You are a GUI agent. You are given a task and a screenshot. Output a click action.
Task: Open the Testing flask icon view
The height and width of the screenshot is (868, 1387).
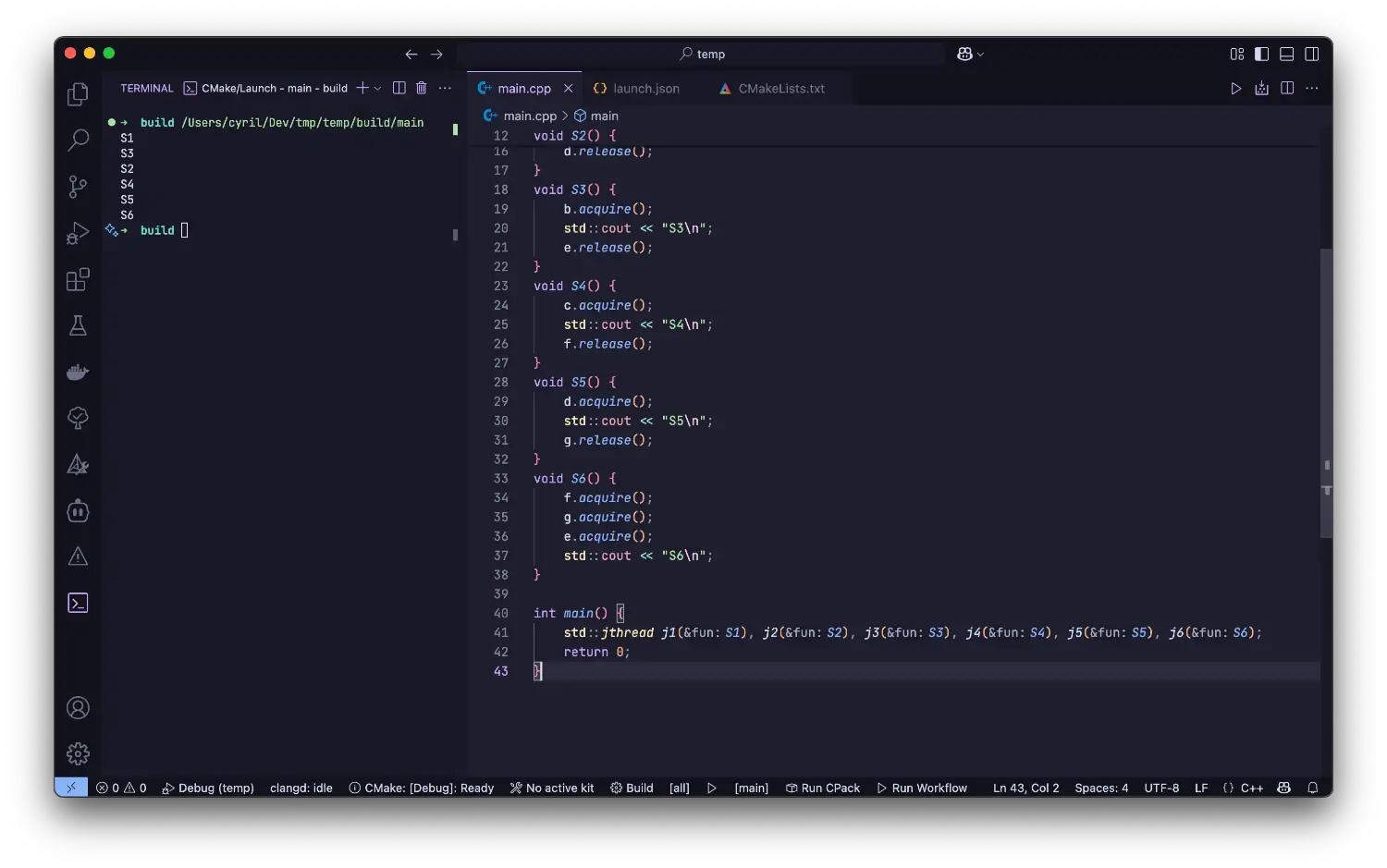click(79, 325)
